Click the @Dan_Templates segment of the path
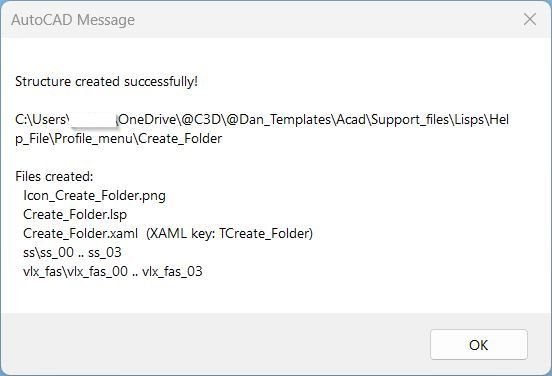This screenshot has width=552, height=376. (278, 120)
